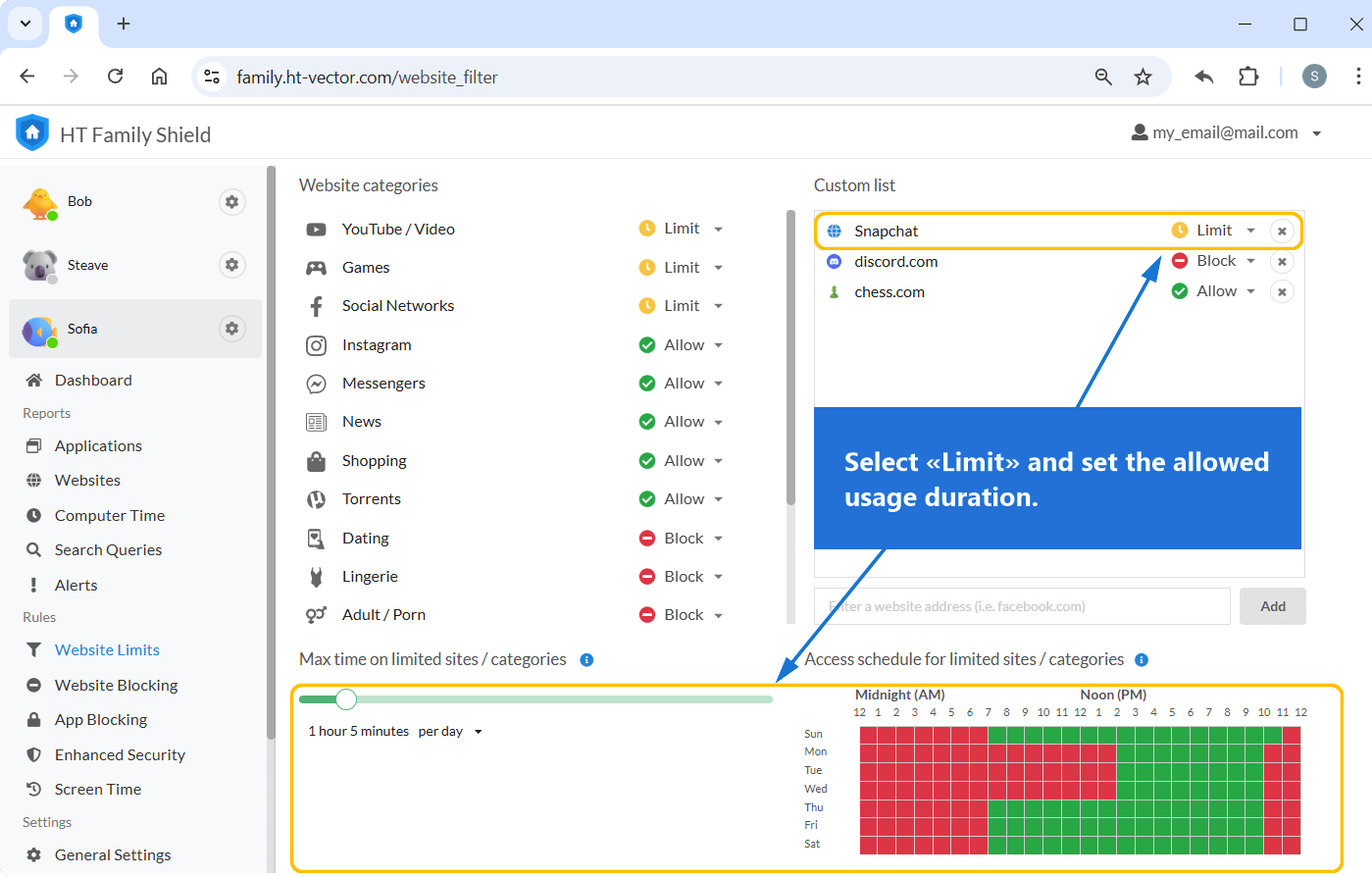This screenshot has height=877, width=1372.
Task: Toggle Sunday 12 AM schedule cell
Action: 868,735
